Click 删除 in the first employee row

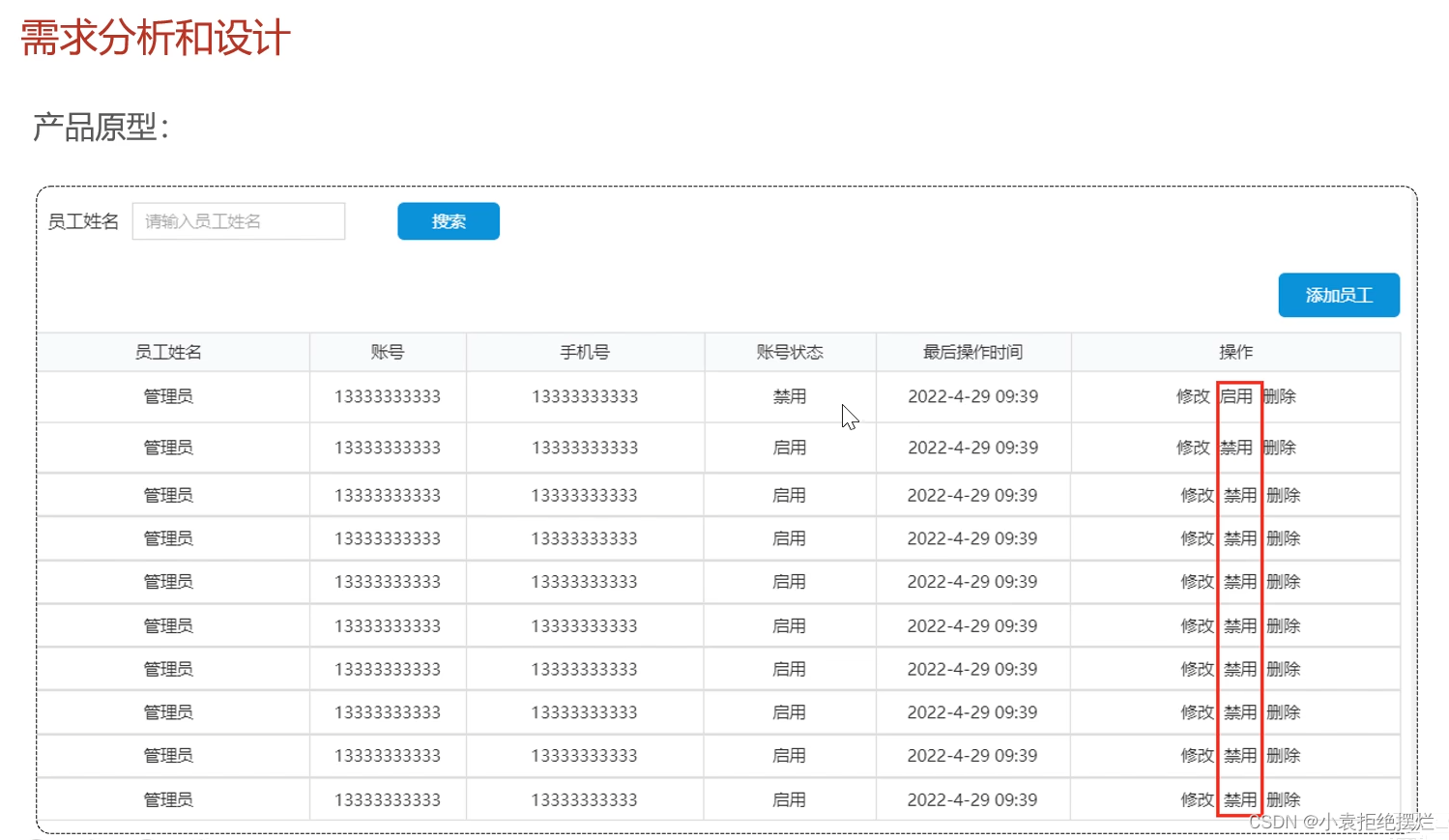[x=1282, y=396]
